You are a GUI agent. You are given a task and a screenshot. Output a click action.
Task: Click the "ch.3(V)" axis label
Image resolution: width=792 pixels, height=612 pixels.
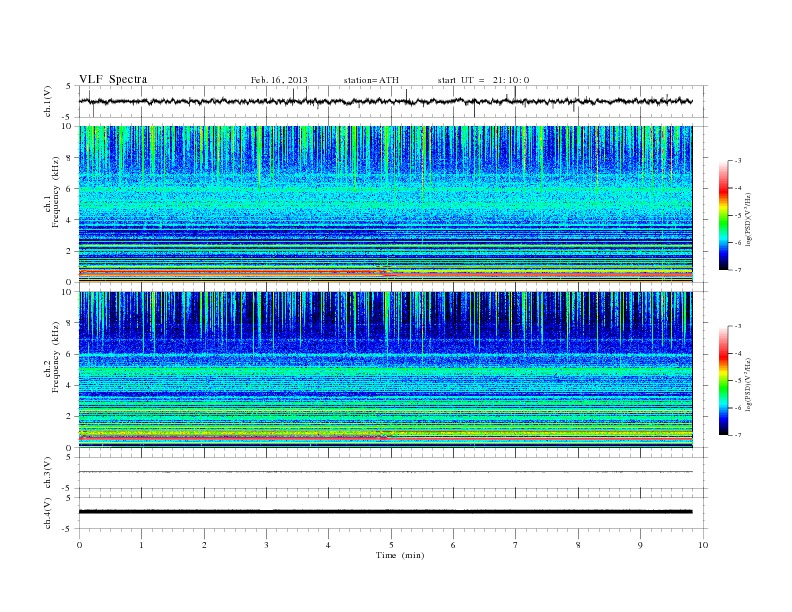pyautogui.click(x=47, y=473)
